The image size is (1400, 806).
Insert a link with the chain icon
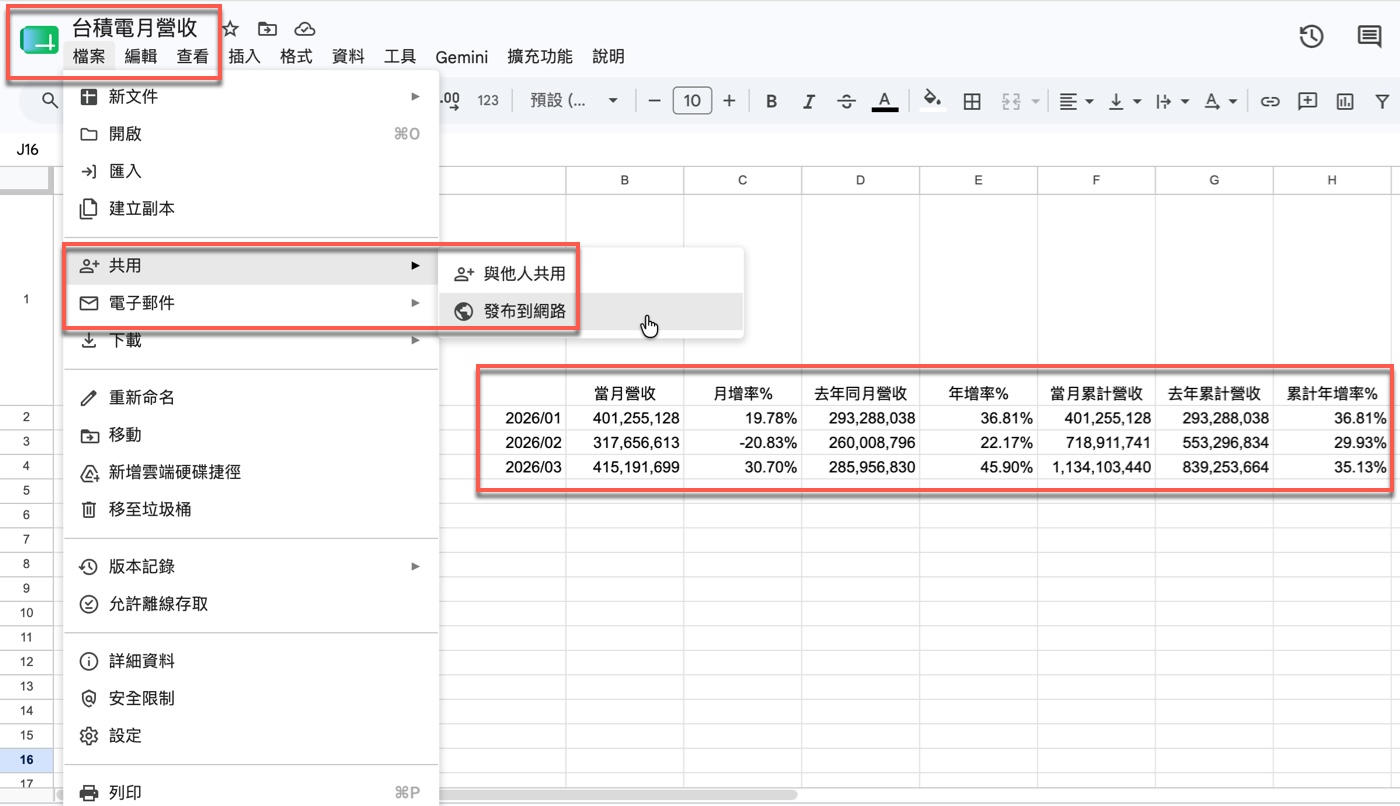(1270, 101)
